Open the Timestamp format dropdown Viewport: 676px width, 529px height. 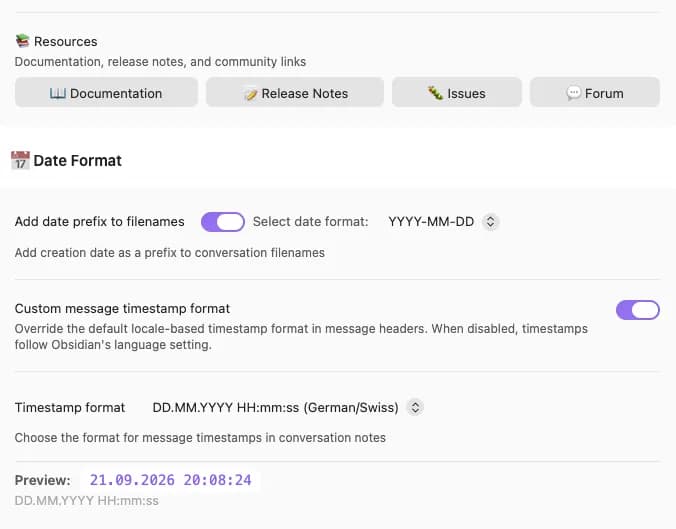[287, 407]
